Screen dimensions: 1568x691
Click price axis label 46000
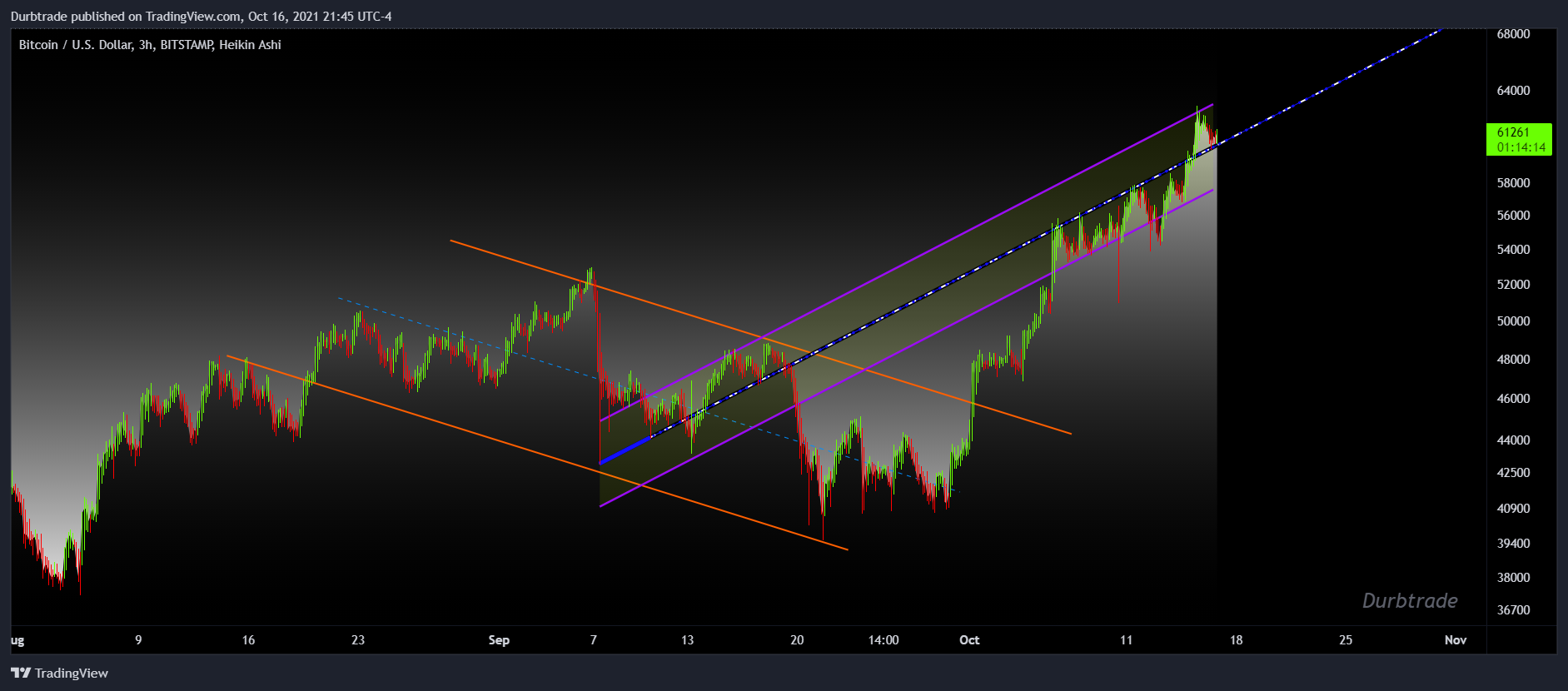click(1513, 399)
